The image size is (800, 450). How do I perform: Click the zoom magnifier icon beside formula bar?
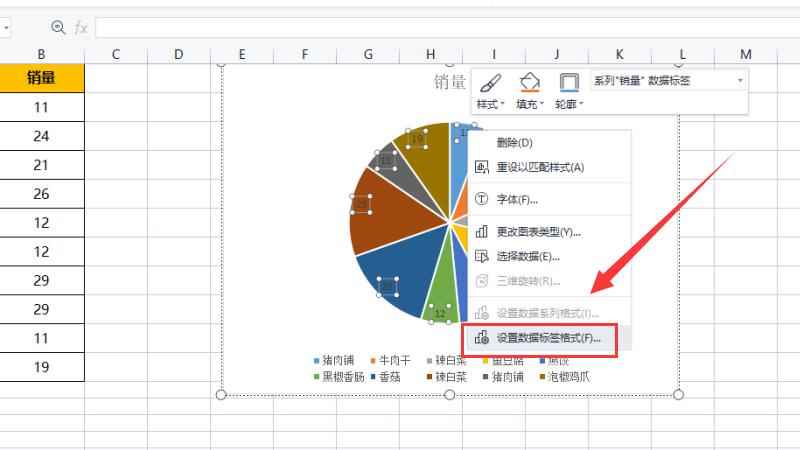tap(58, 27)
